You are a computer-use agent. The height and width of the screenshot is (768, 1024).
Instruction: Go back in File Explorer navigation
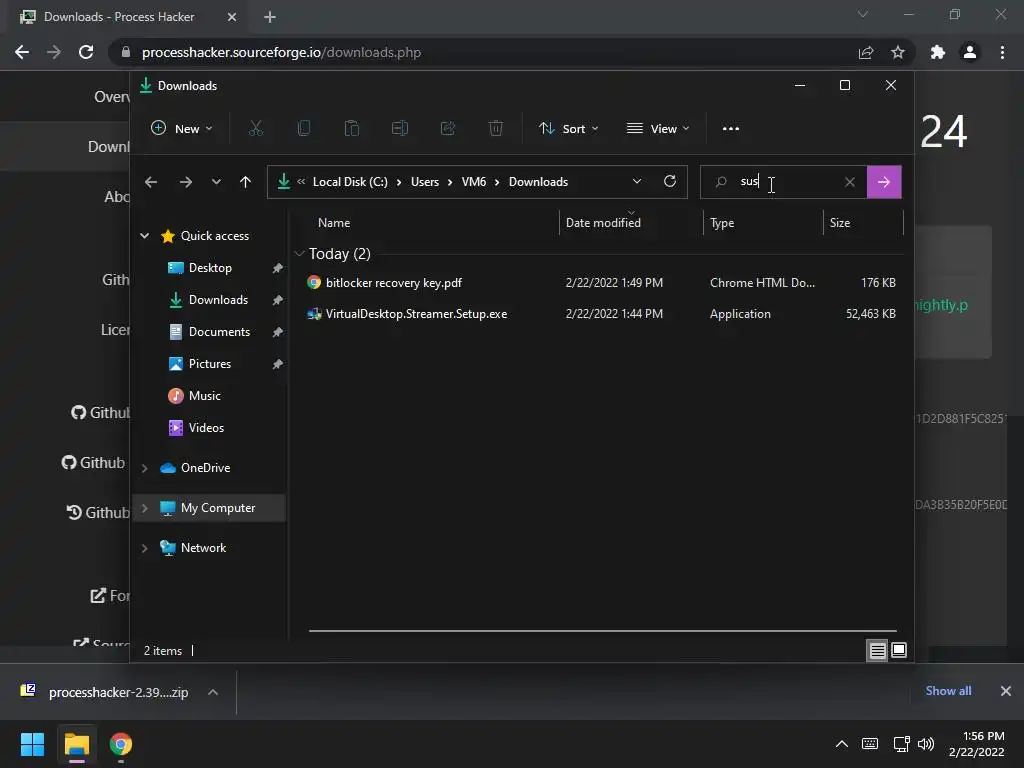(151, 182)
